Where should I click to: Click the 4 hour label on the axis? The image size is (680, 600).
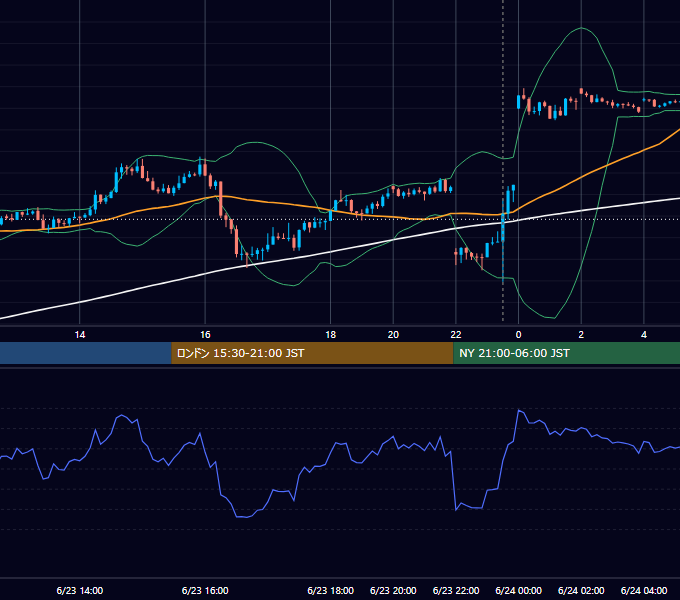click(644, 335)
